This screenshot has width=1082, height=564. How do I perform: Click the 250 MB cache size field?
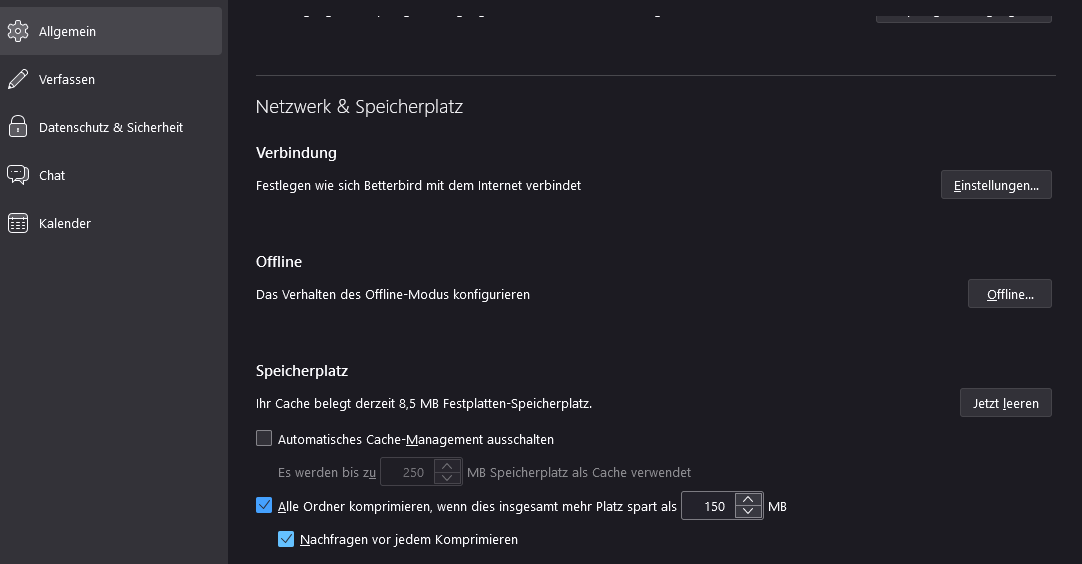[x=408, y=472]
